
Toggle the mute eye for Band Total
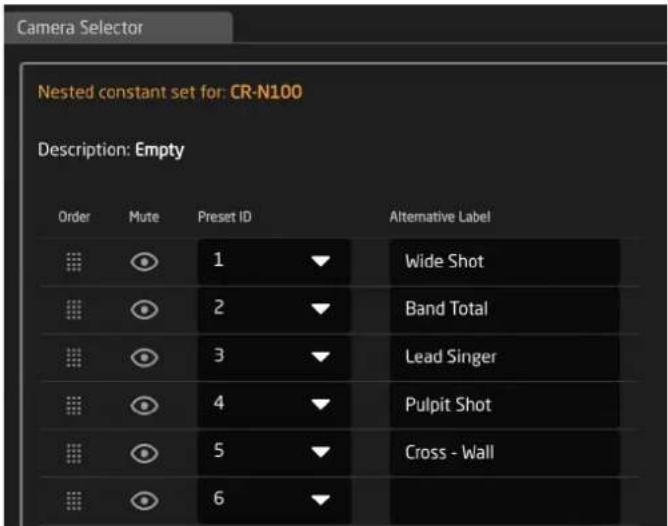[144, 310]
